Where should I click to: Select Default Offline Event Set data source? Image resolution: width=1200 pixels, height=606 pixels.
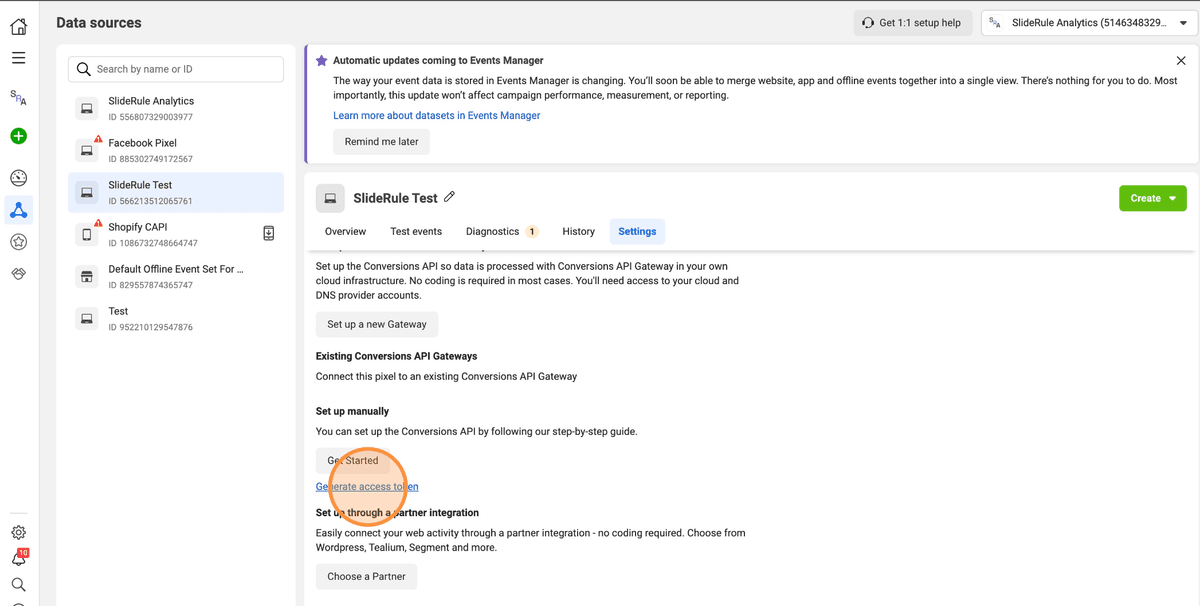(x=176, y=276)
